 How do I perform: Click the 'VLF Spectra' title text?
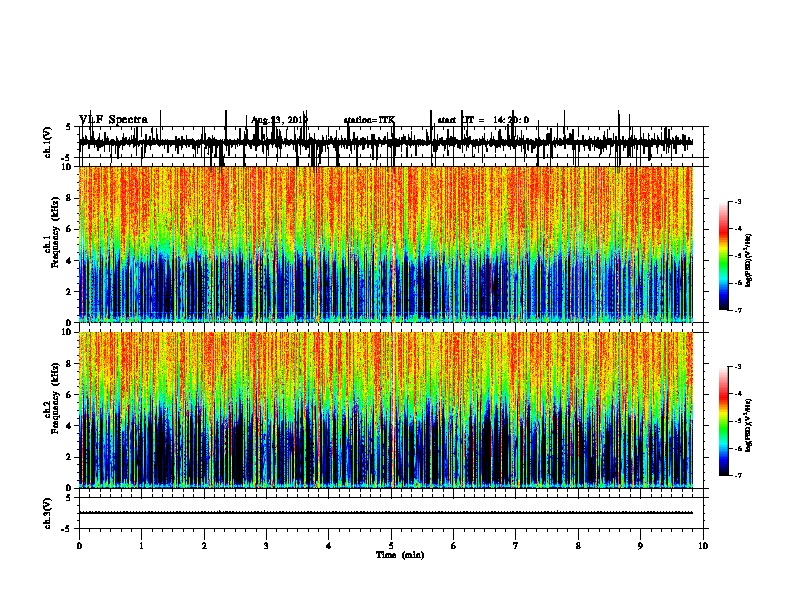click(113, 120)
